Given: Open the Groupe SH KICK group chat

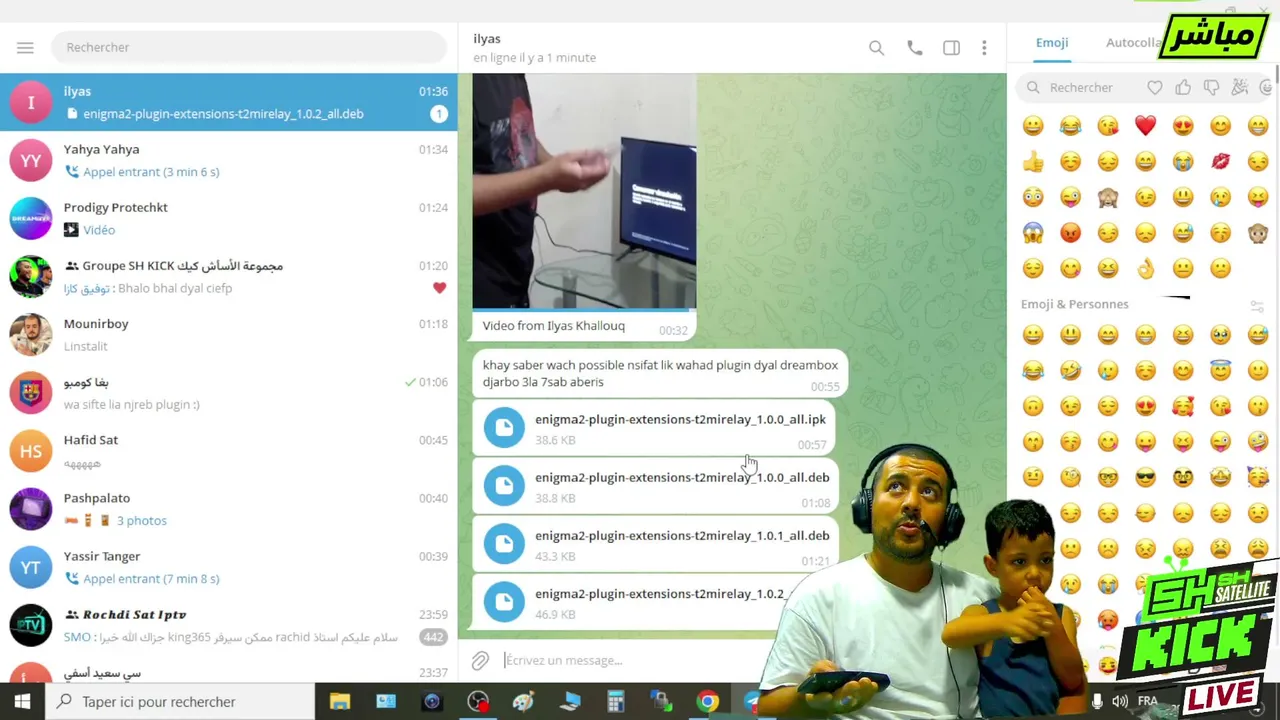Looking at the screenshot, I should (228, 276).
